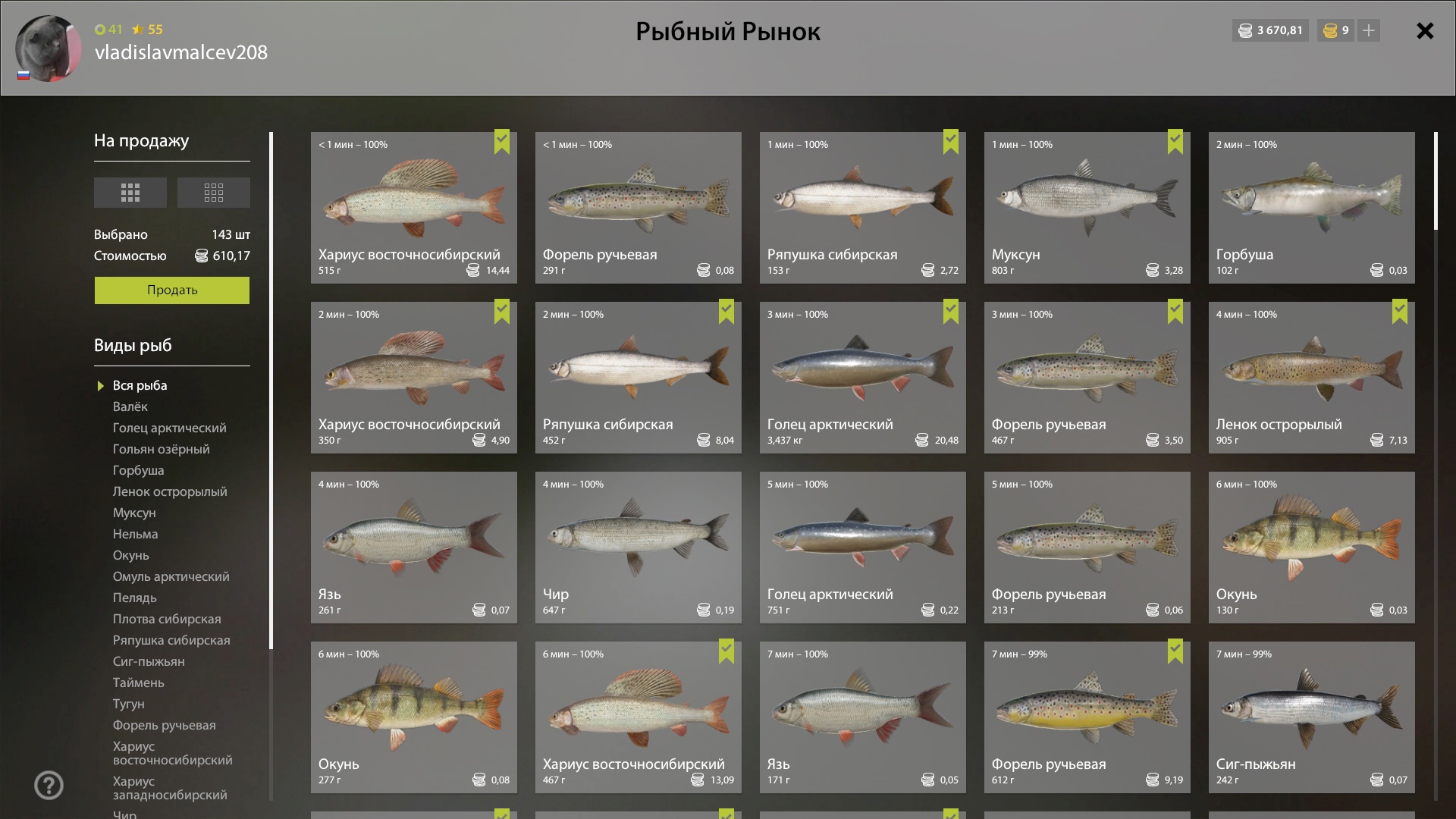Open help question mark icon

pos(49,786)
